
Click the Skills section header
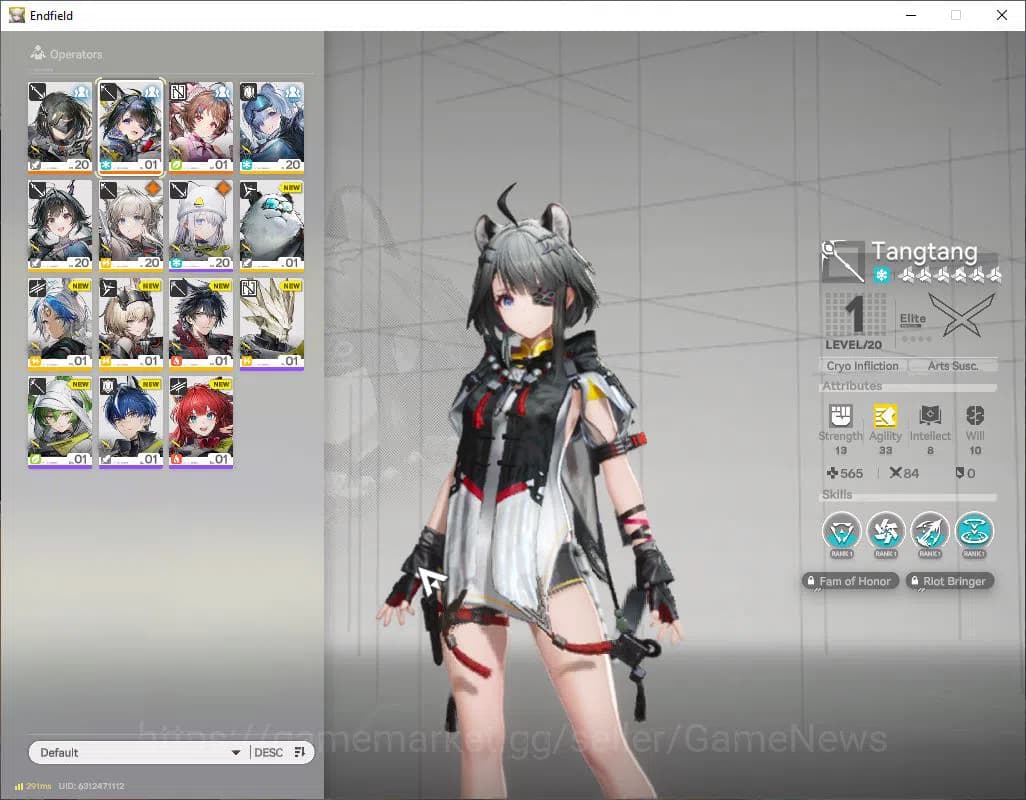(x=837, y=495)
